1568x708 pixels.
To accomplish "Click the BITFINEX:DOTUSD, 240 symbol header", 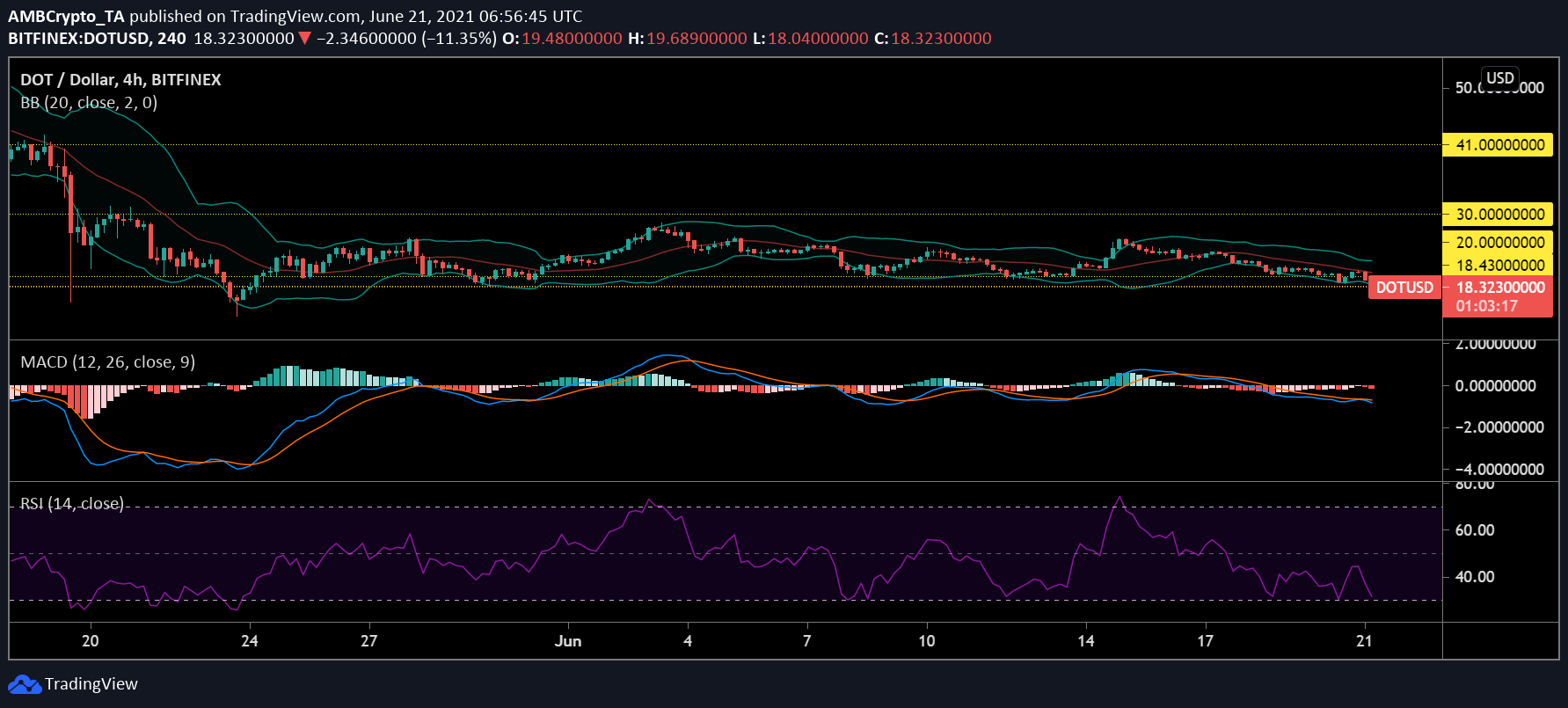I will tap(97, 38).
